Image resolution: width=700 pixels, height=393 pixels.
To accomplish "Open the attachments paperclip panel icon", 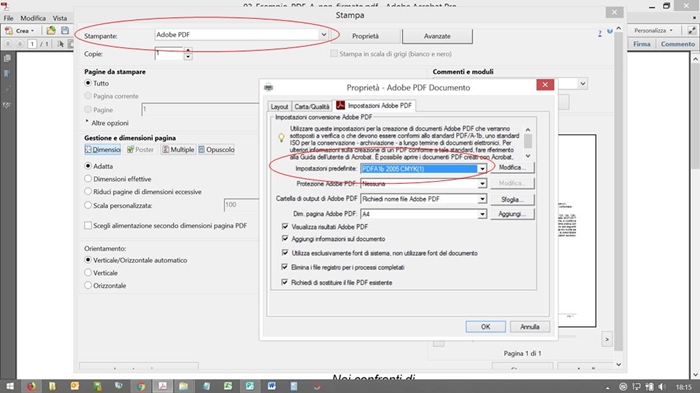I will click(7, 89).
